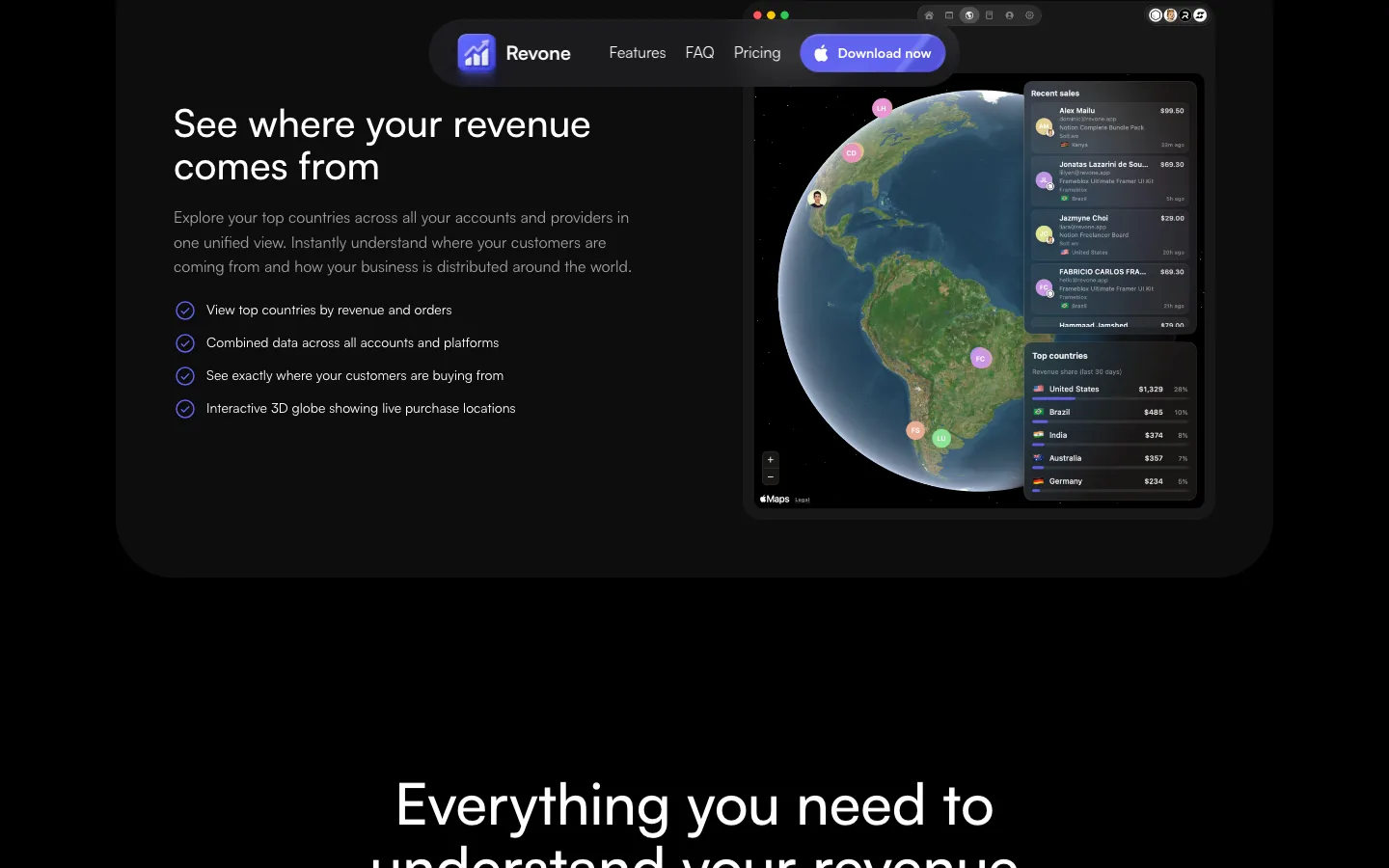Select India in top countries
This screenshot has height=868, width=1389.
1110,437
